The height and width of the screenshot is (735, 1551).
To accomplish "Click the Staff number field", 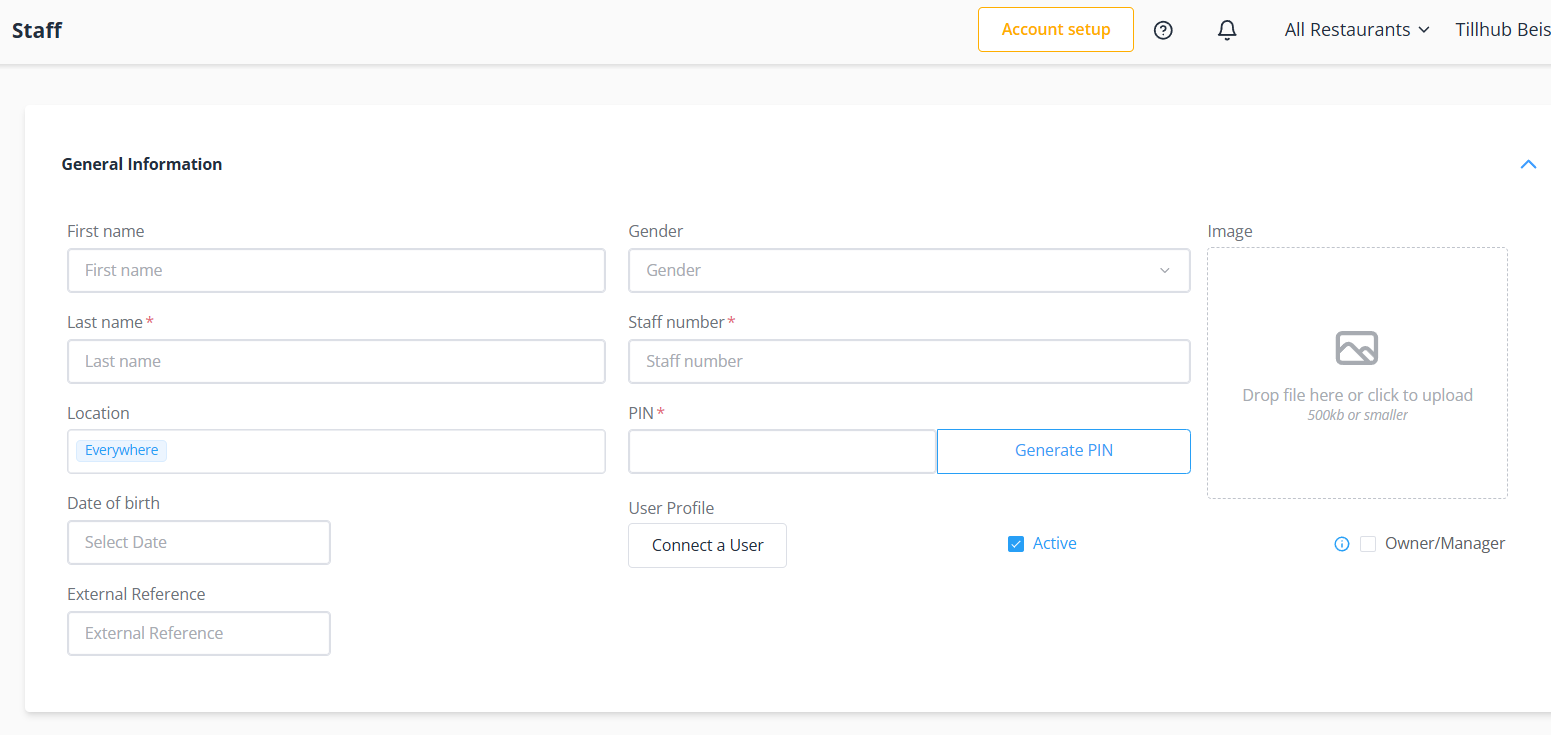I will click(x=908, y=361).
